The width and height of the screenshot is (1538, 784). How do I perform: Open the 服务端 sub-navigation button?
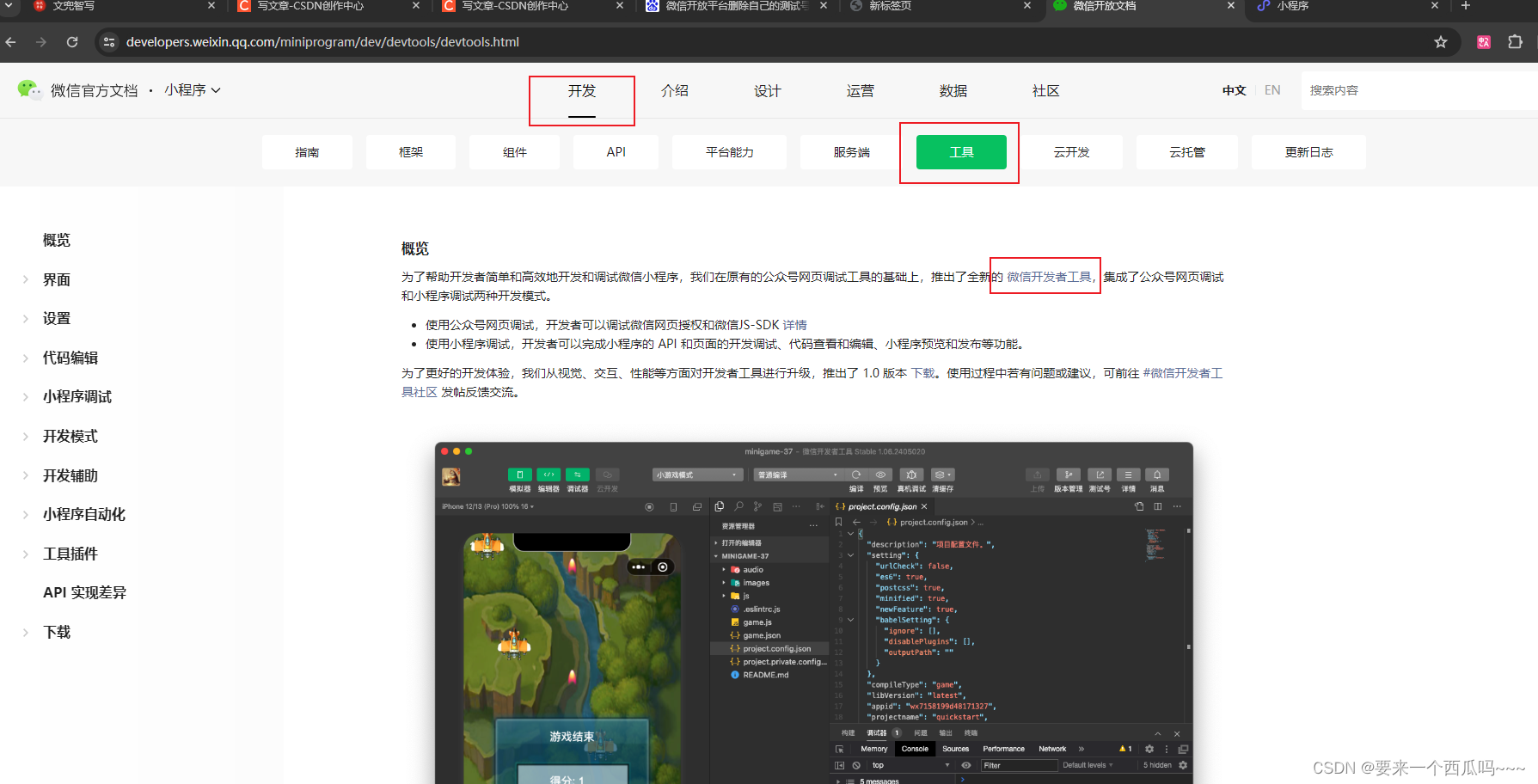point(851,152)
